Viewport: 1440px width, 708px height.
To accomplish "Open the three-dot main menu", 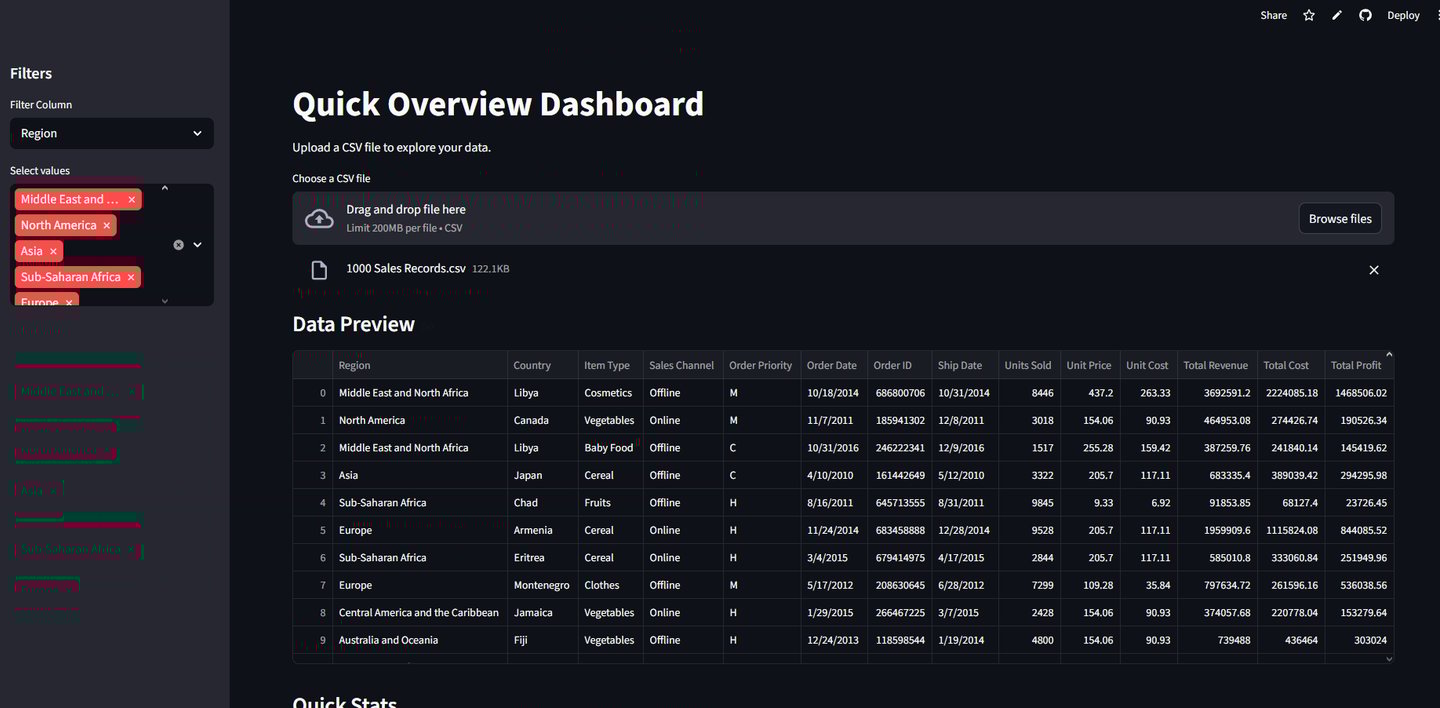I will [1439, 15].
